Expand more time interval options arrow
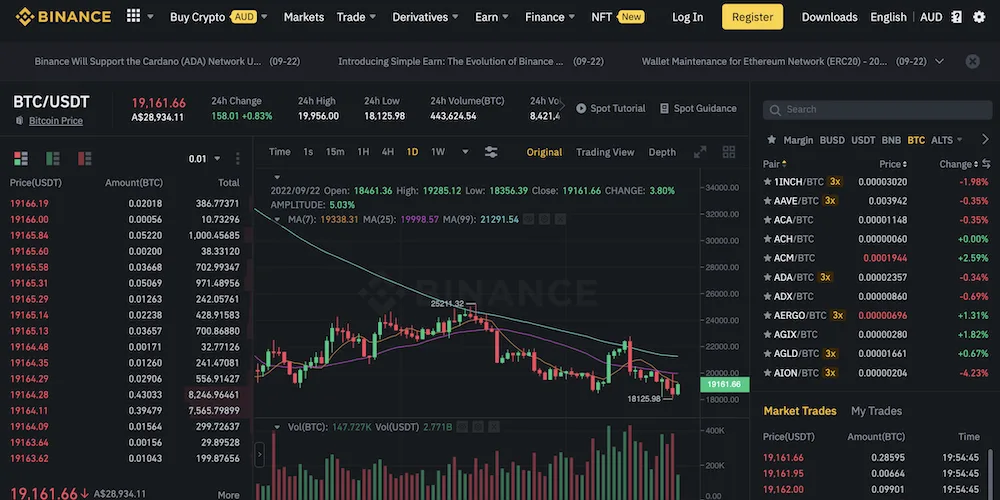 [465, 152]
